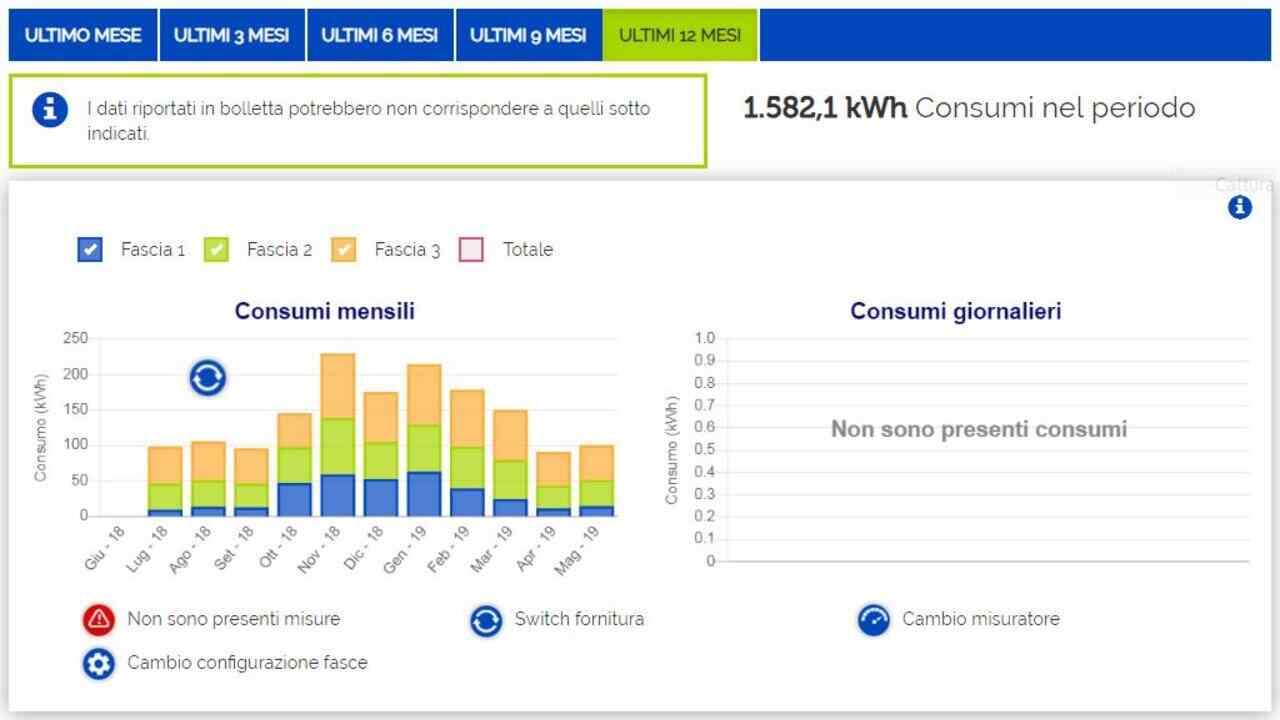The height and width of the screenshot is (720, 1280).
Task: Select the Gen - 19 consumption bar
Action: (424, 440)
